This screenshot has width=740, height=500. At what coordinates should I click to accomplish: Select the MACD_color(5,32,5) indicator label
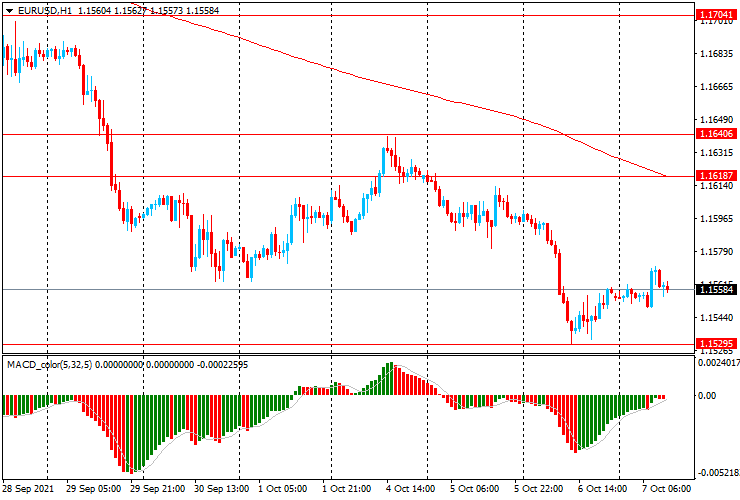pos(50,364)
